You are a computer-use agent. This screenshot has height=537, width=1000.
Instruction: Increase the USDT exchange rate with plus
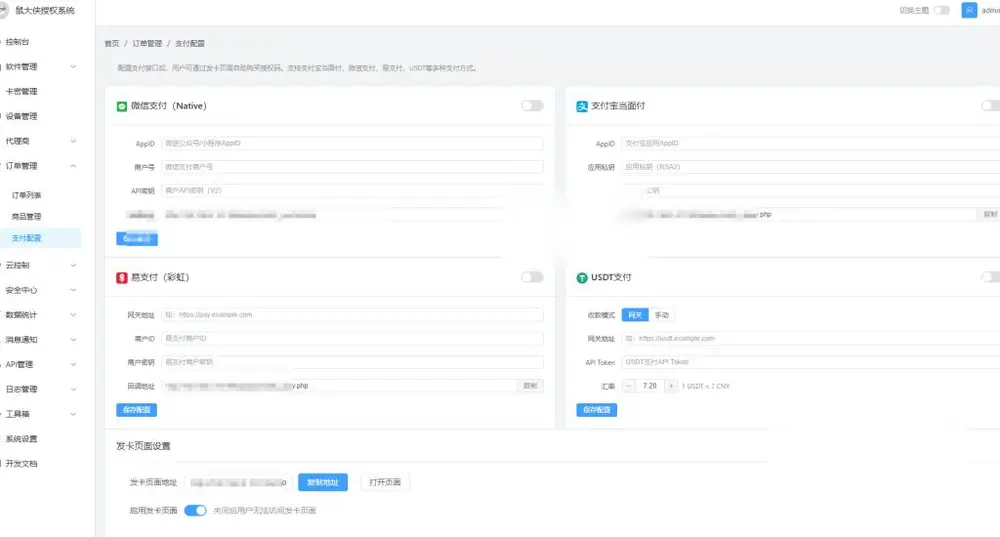click(671, 386)
